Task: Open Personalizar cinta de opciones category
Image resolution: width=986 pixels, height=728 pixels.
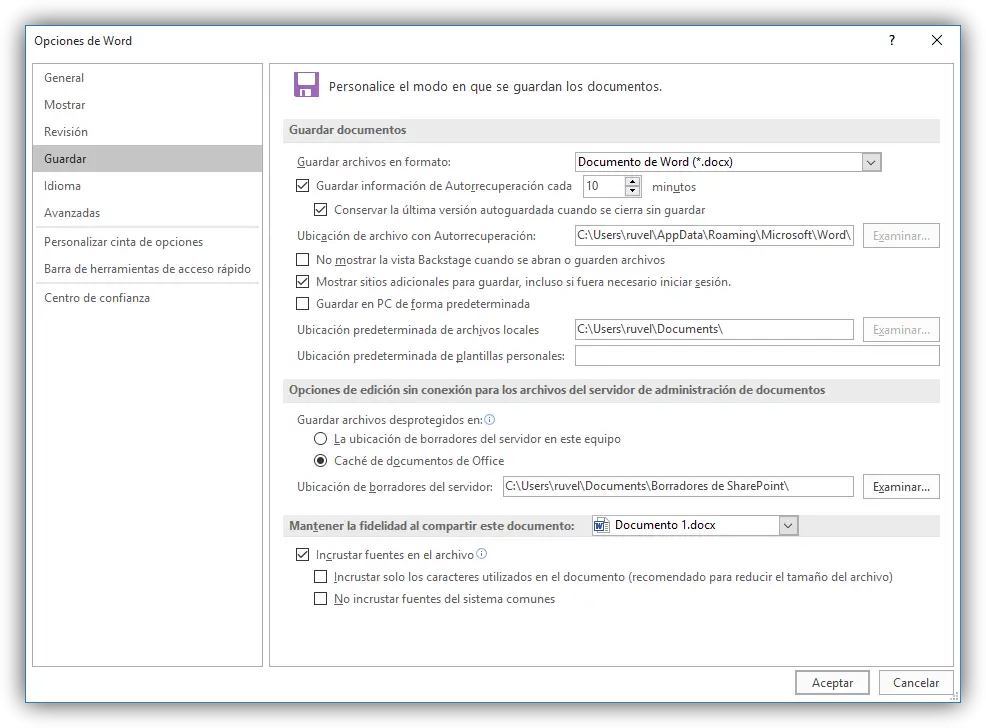Action: pos(147,242)
